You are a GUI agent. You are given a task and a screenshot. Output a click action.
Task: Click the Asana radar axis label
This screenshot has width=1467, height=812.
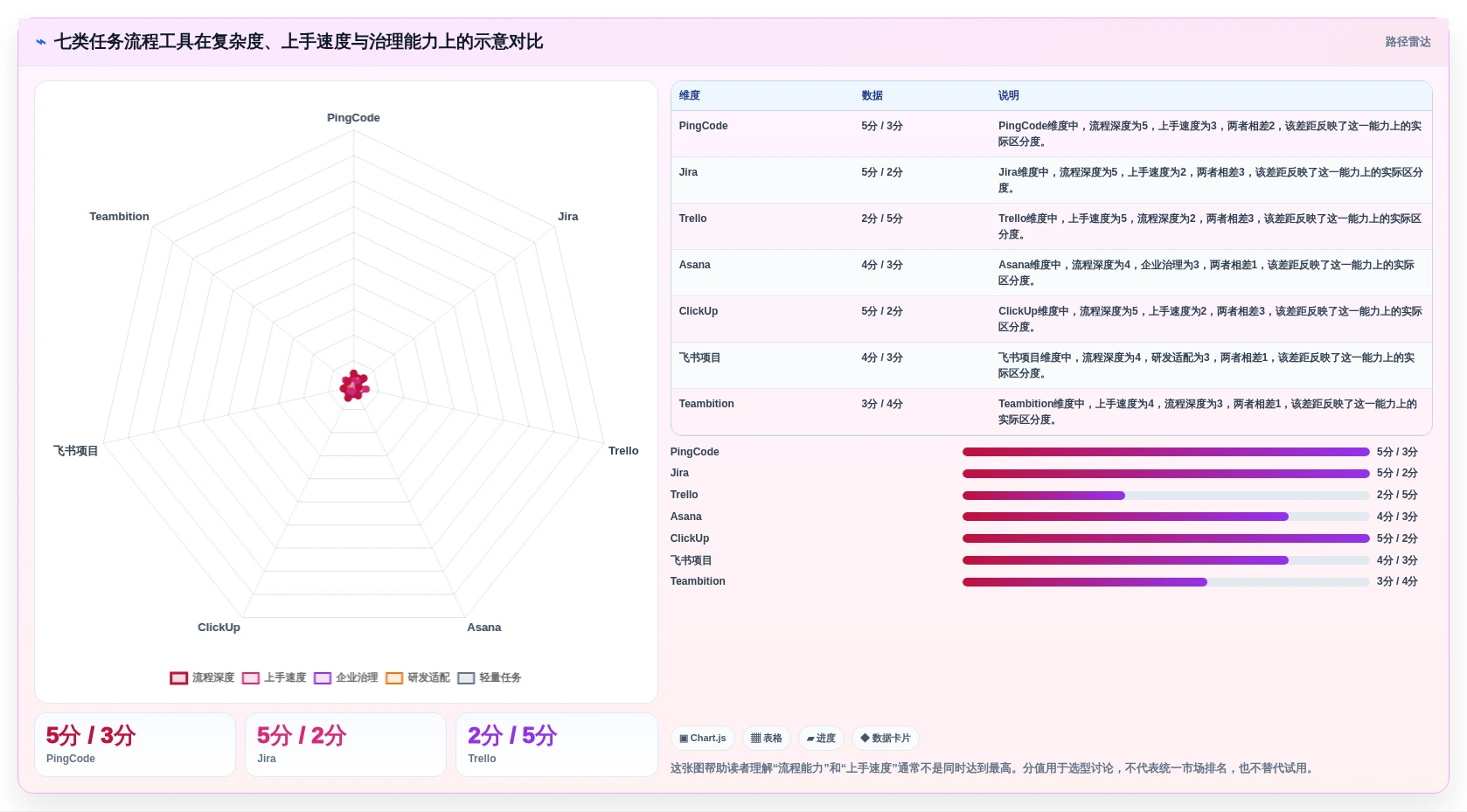[x=483, y=628]
